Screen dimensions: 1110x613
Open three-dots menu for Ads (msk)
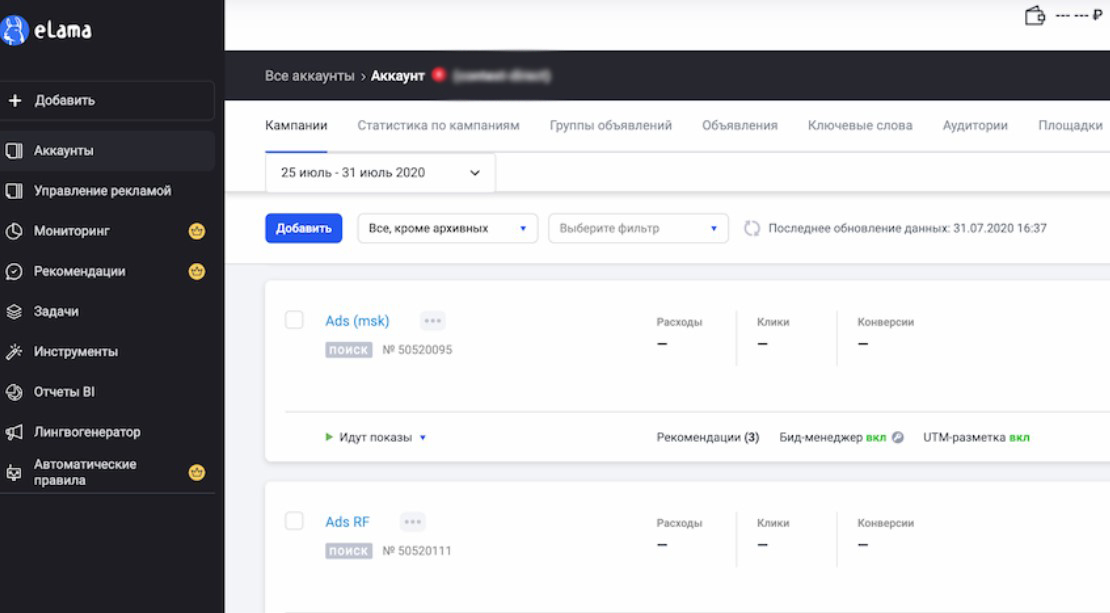(x=432, y=321)
